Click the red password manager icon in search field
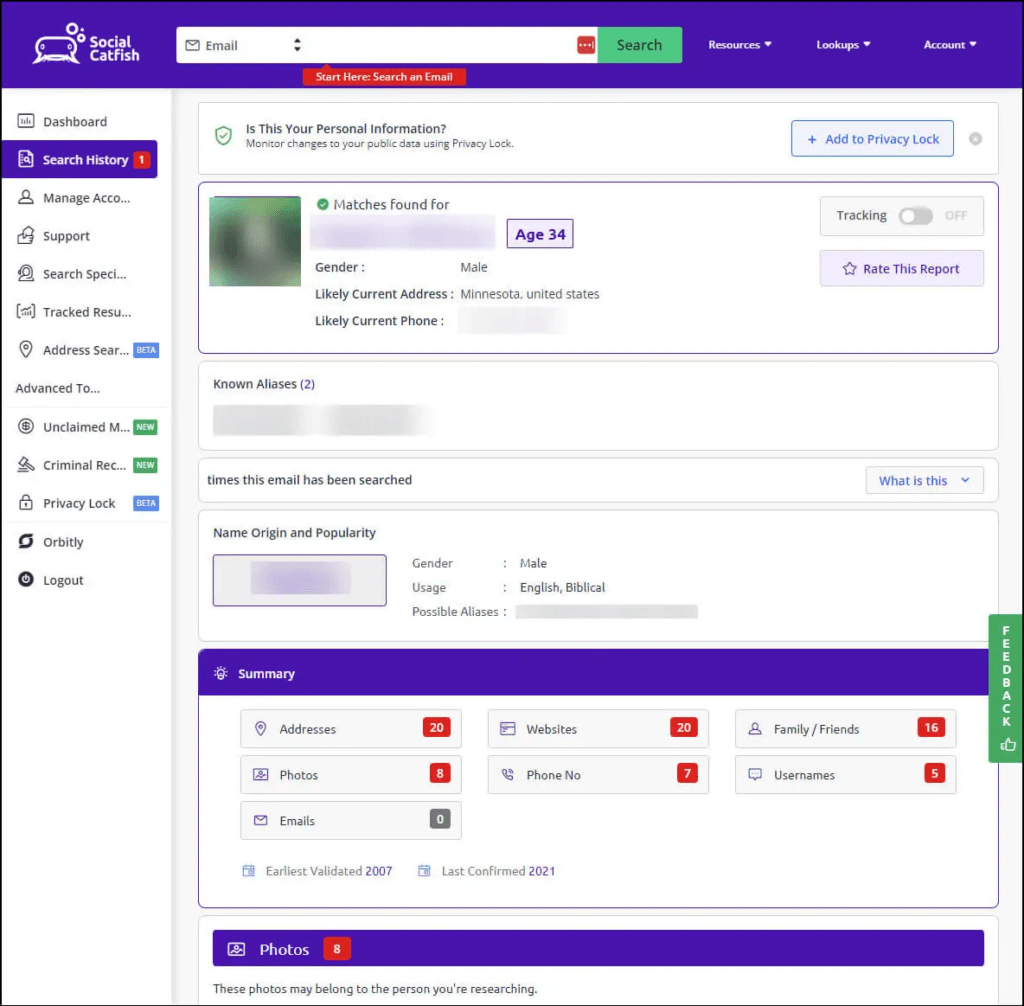 [586, 45]
